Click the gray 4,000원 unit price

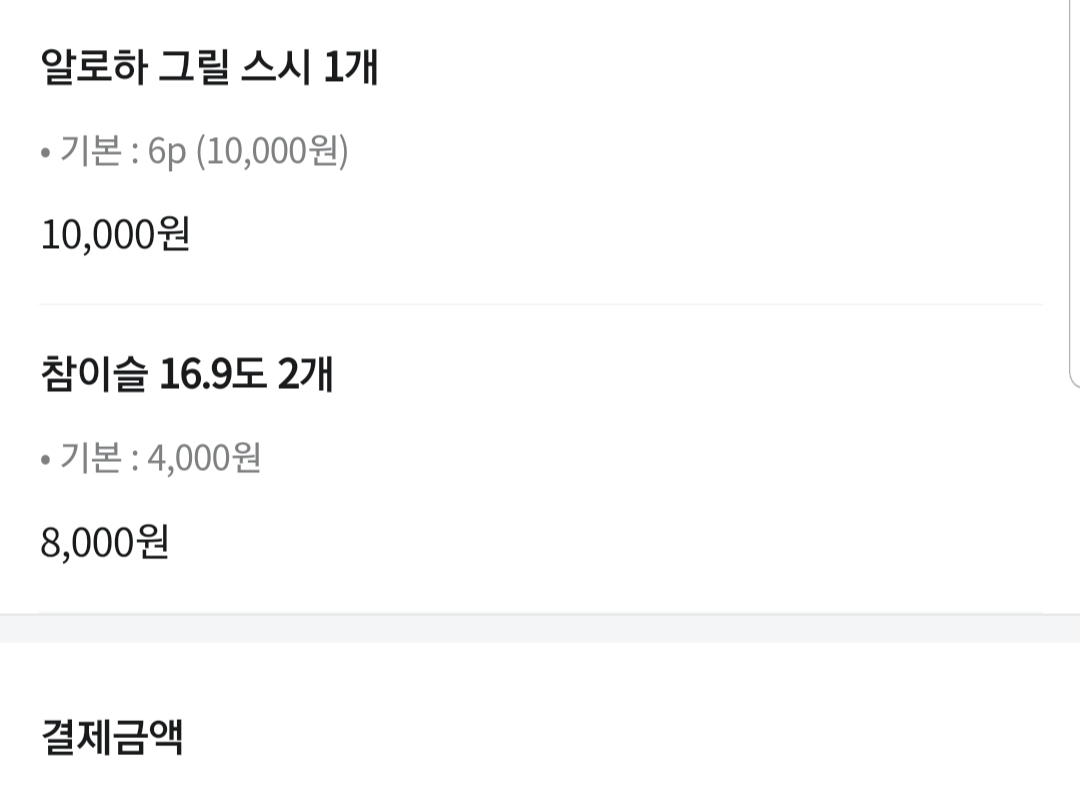(205, 458)
